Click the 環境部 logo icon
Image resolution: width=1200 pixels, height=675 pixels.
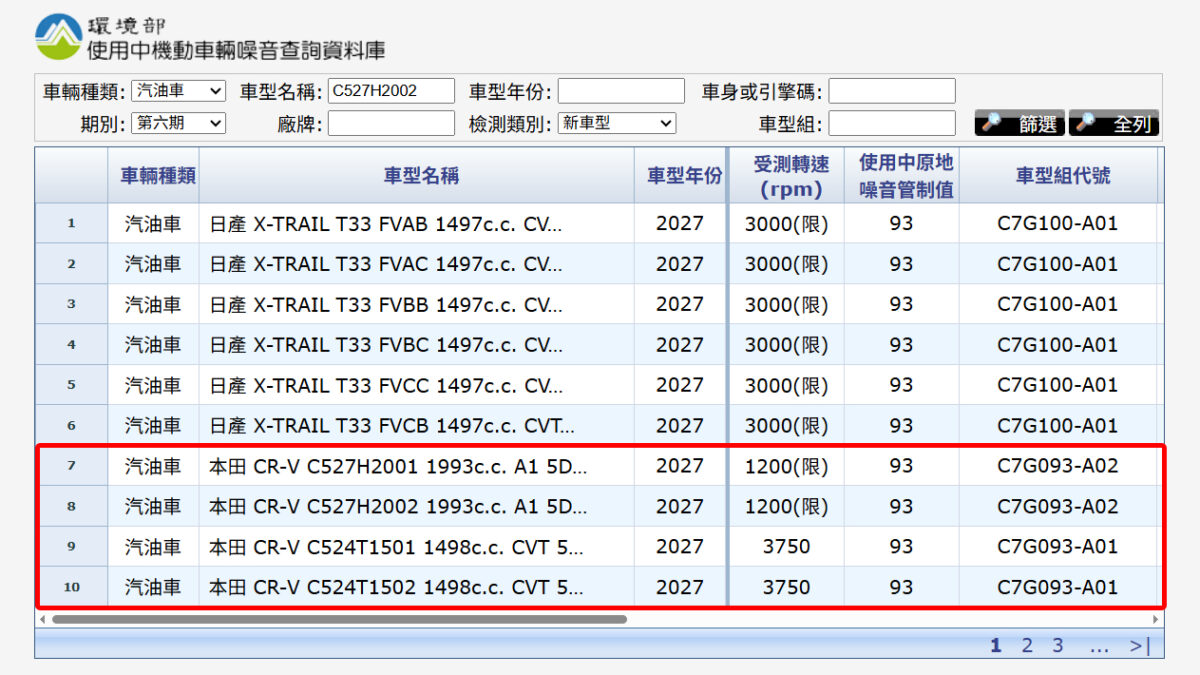tap(59, 37)
